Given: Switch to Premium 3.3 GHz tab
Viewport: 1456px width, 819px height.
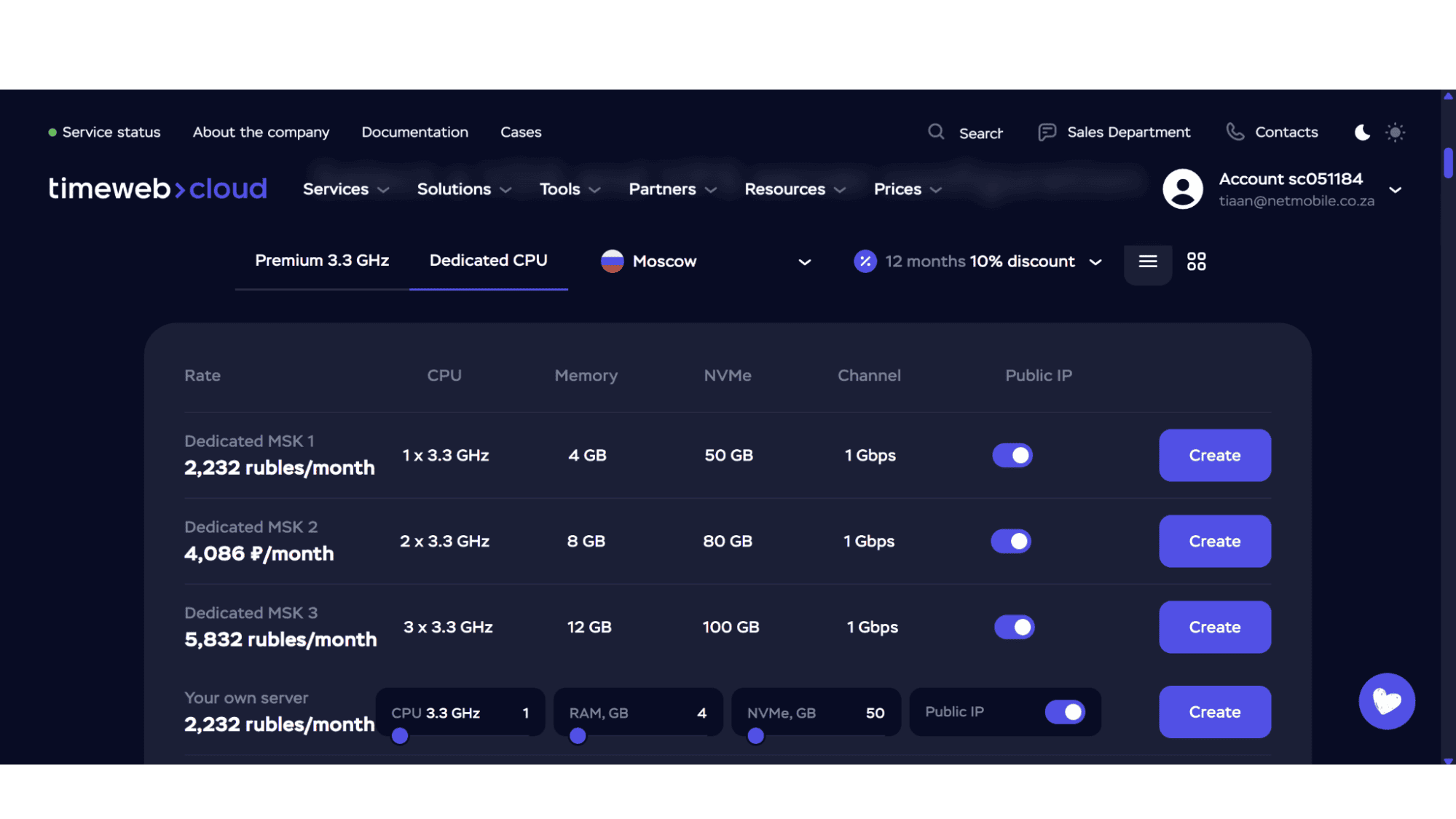Looking at the screenshot, I should pyautogui.click(x=322, y=260).
